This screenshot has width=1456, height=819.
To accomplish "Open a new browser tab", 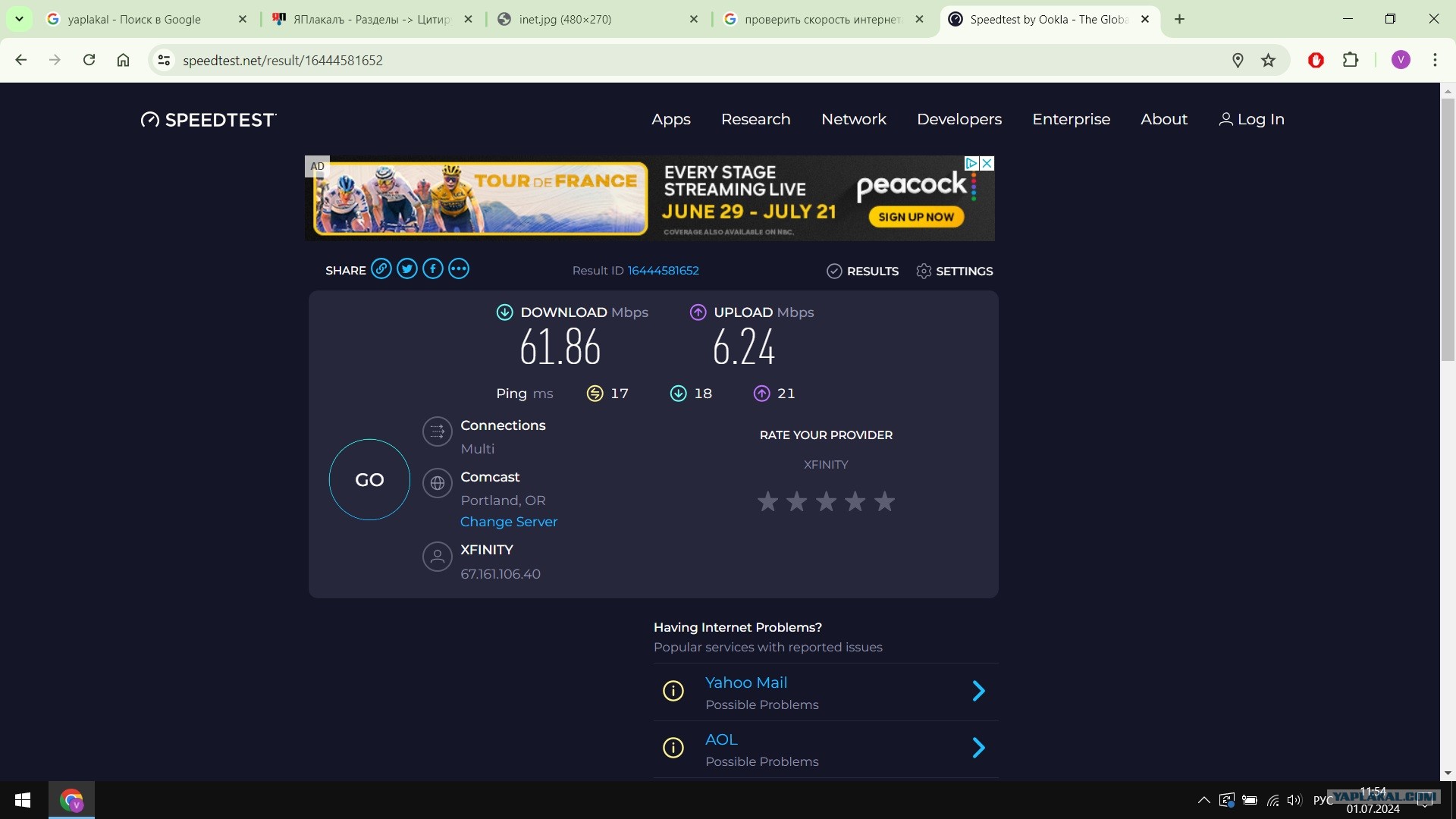I will [1179, 19].
